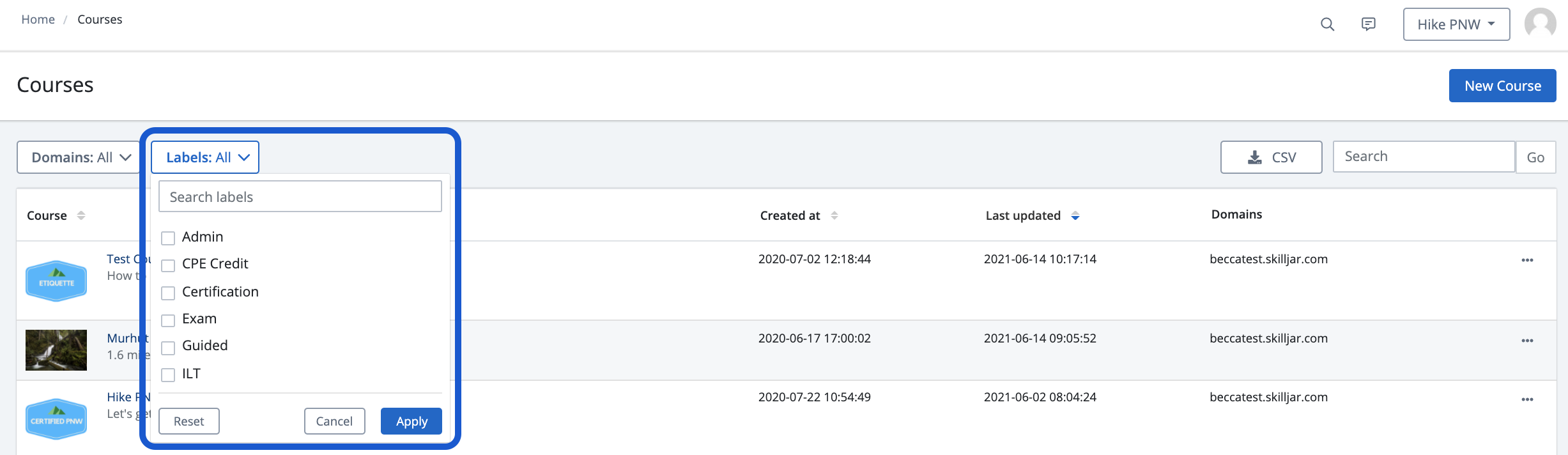
Task: Create a New Course
Action: (x=1502, y=86)
